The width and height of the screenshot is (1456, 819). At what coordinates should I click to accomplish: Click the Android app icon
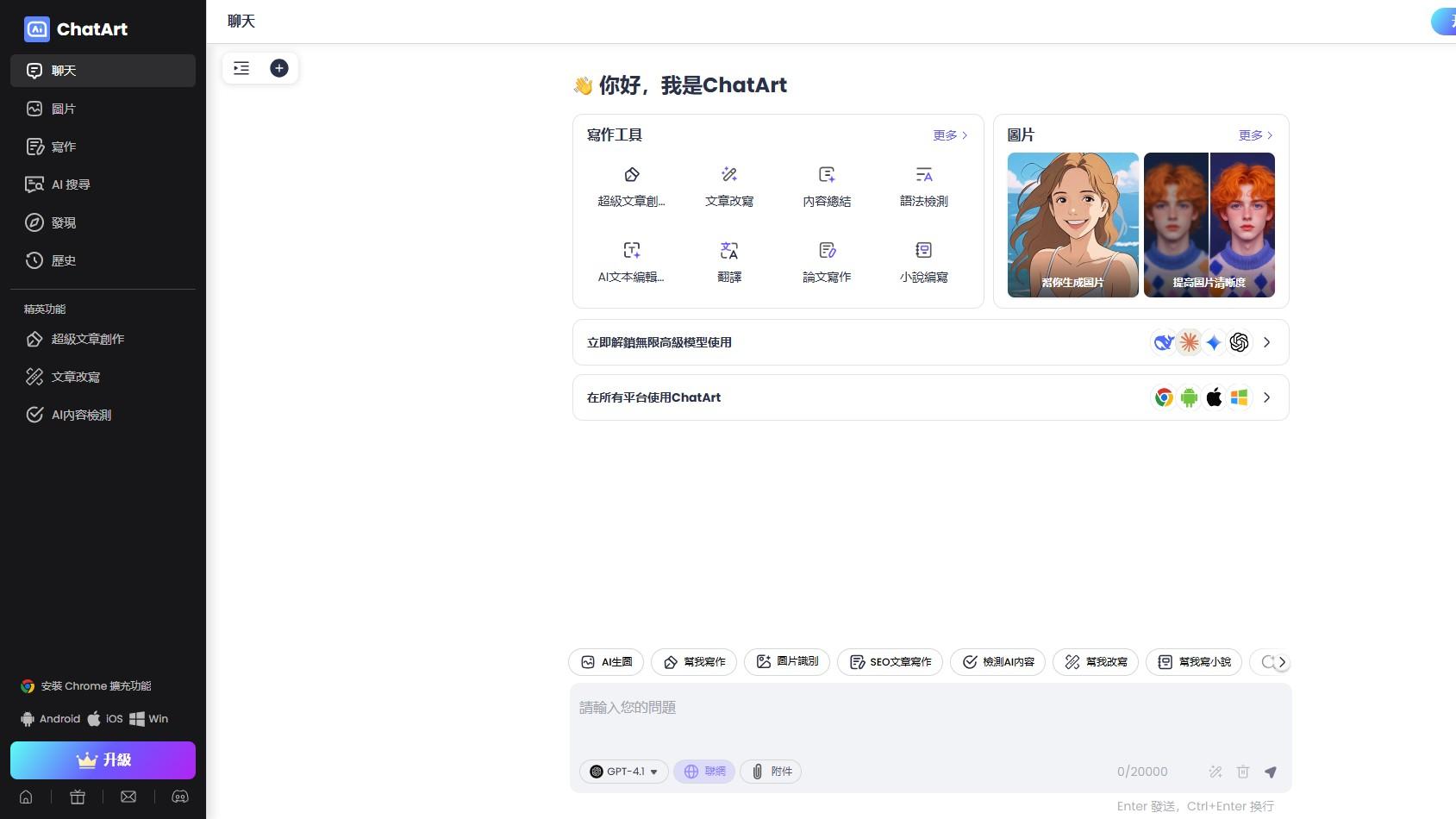28,719
